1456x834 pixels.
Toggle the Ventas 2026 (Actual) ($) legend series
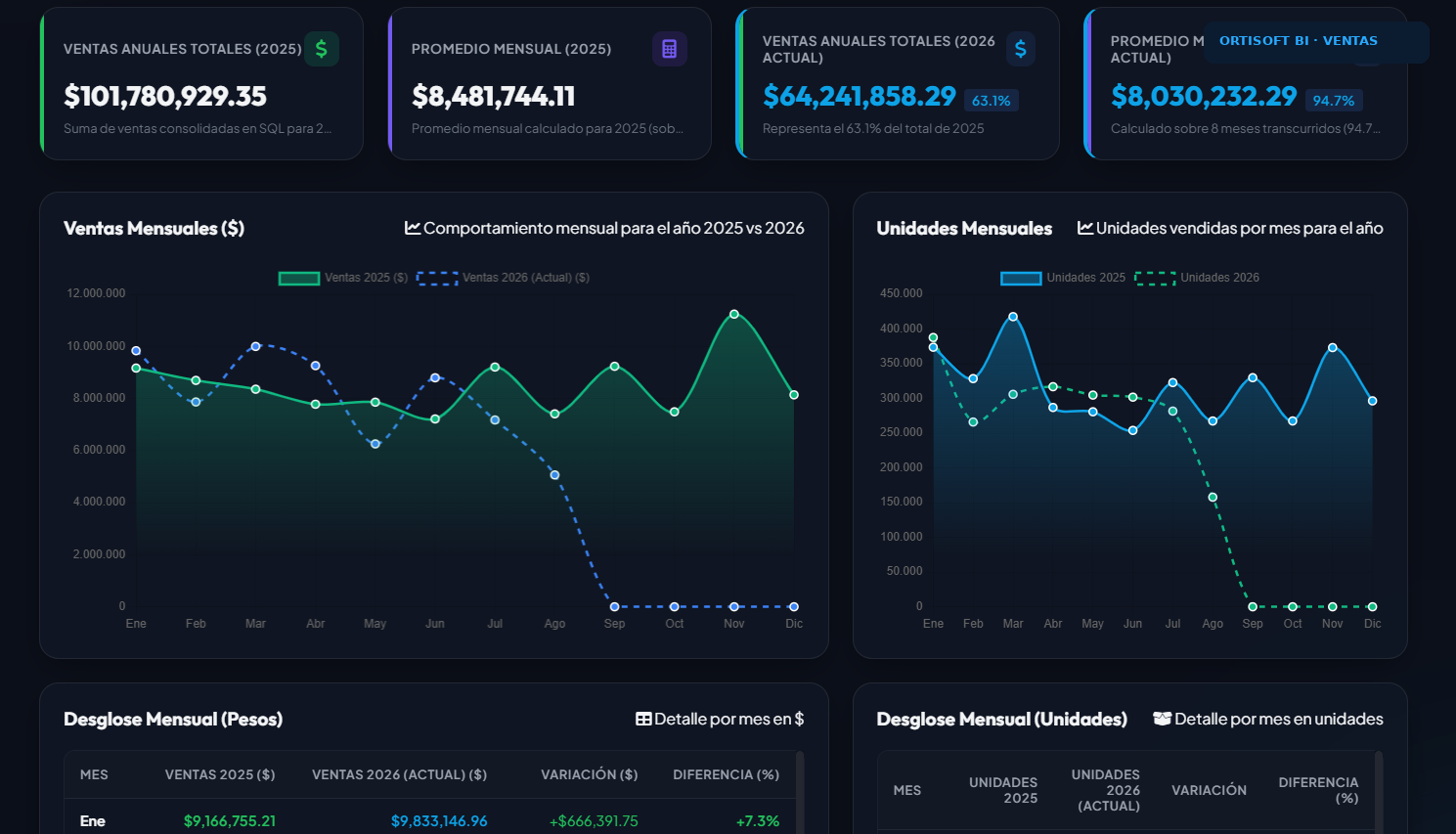(504, 278)
